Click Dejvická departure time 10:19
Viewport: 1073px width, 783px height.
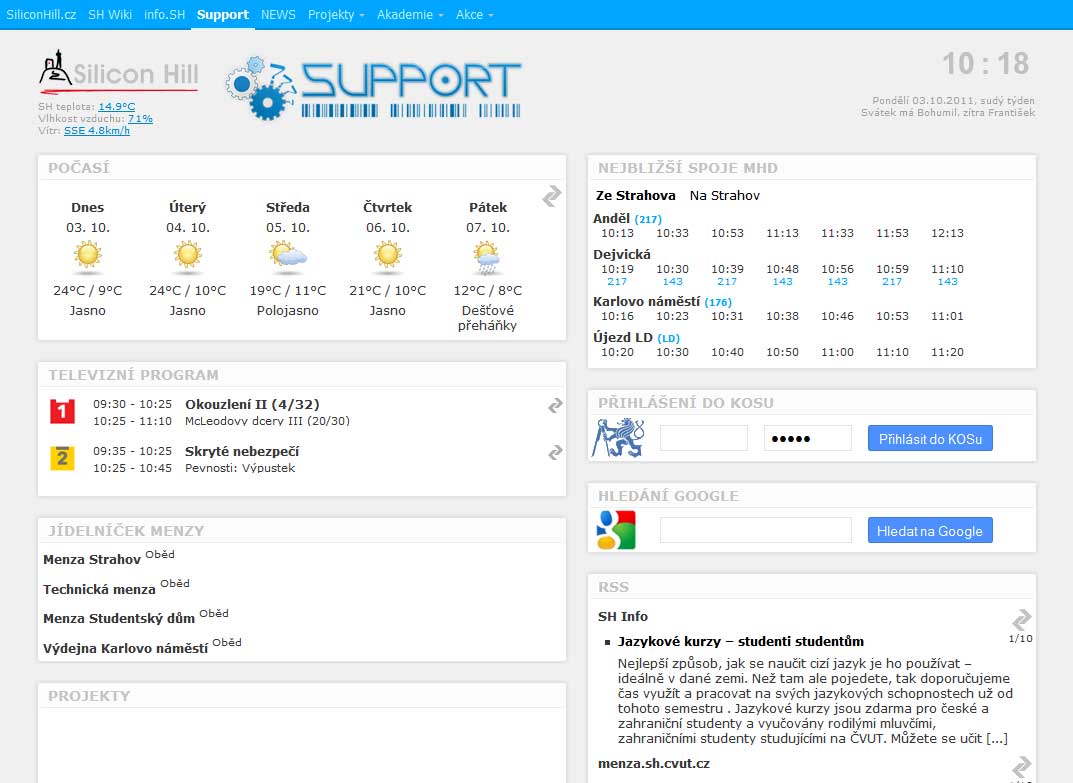click(x=617, y=269)
